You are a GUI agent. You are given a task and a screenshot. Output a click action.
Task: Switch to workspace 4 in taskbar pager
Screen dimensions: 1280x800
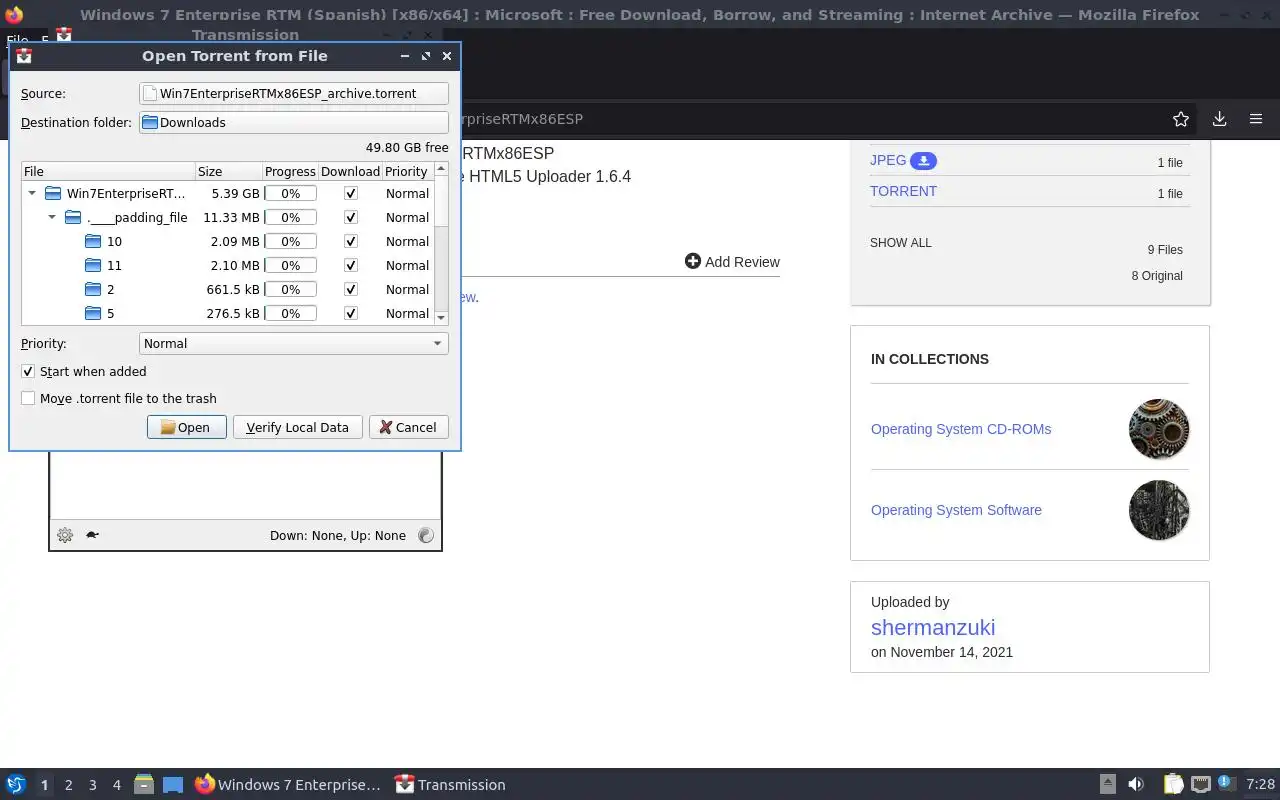[x=116, y=785]
